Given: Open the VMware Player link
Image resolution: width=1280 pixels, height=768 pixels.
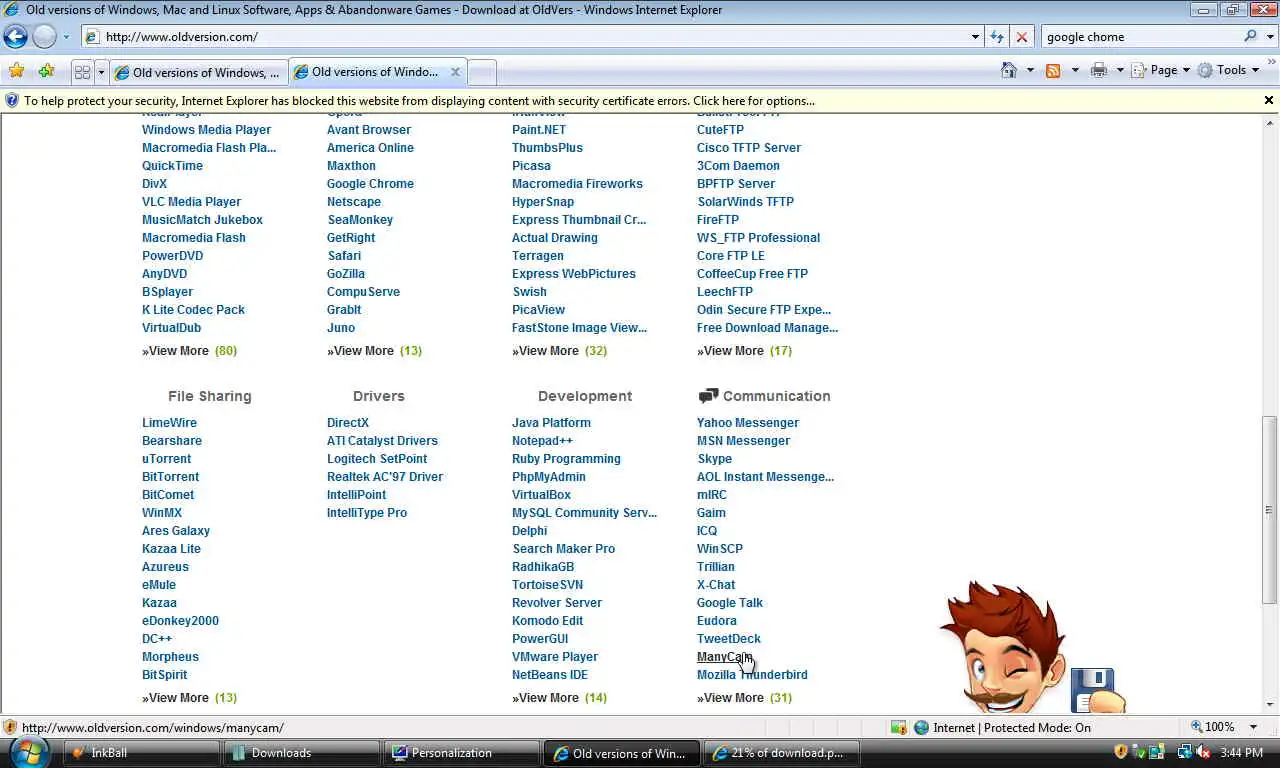Looking at the screenshot, I should [x=555, y=657].
